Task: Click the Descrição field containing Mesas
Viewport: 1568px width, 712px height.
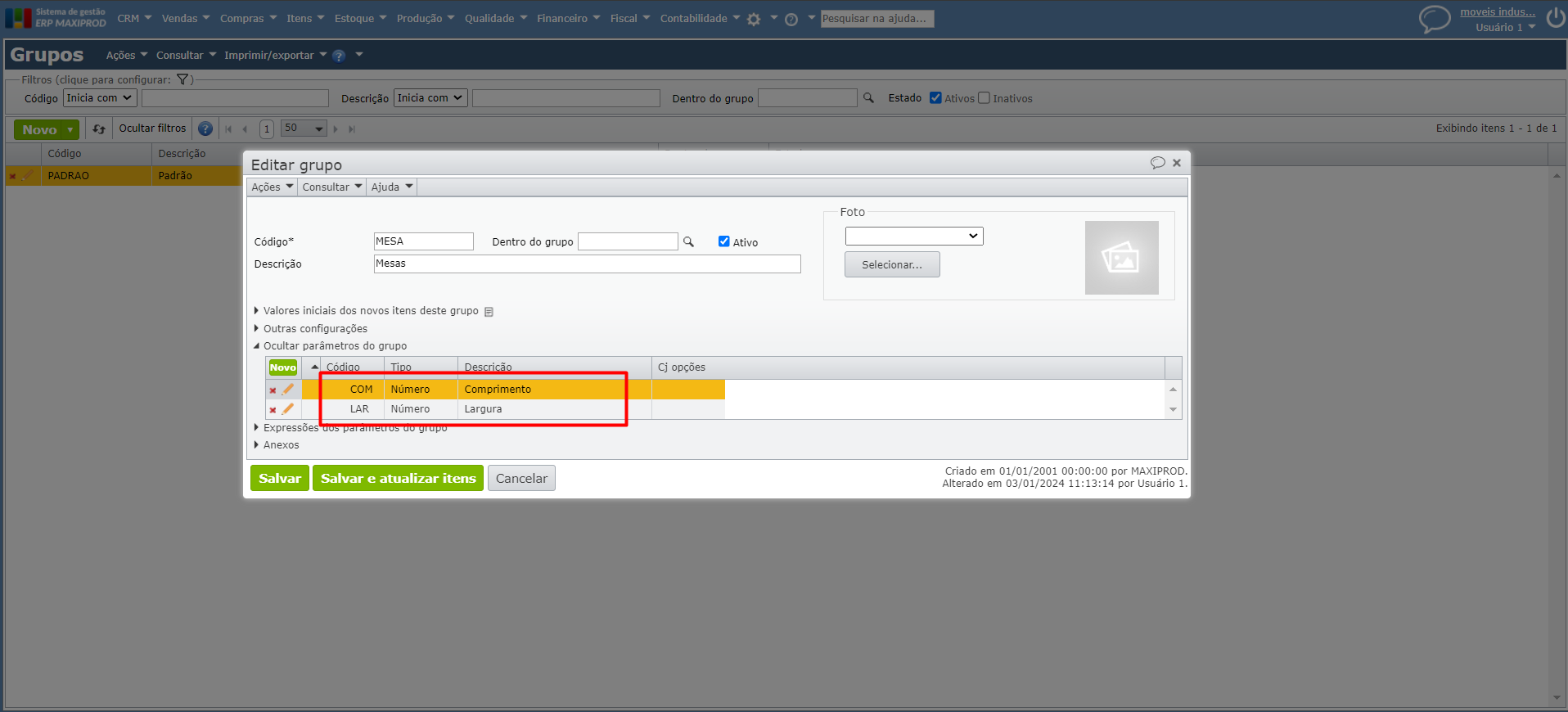Action: click(588, 264)
